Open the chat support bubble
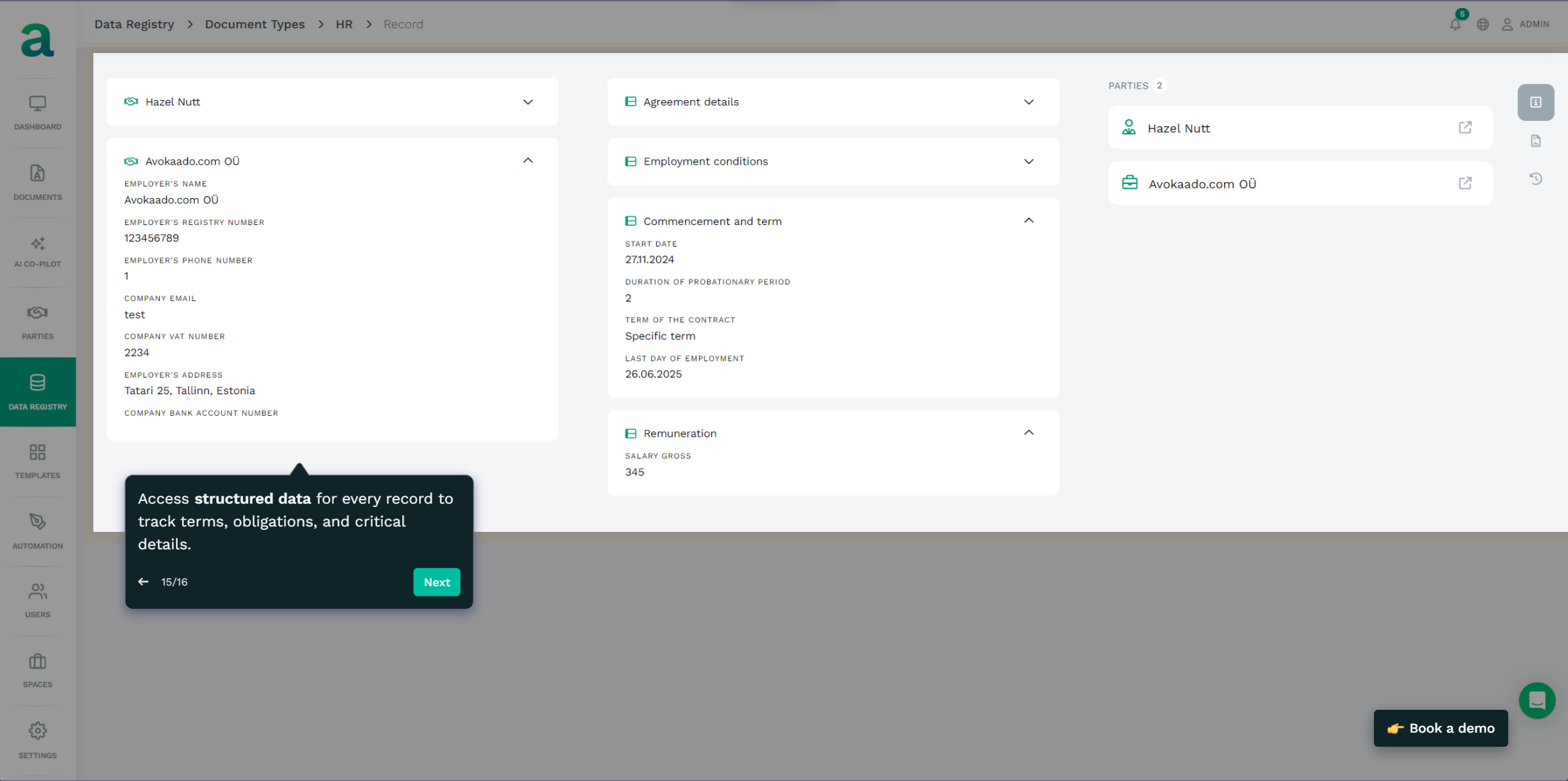This screenshot has height=781, width=1568. coord(1536,700)
